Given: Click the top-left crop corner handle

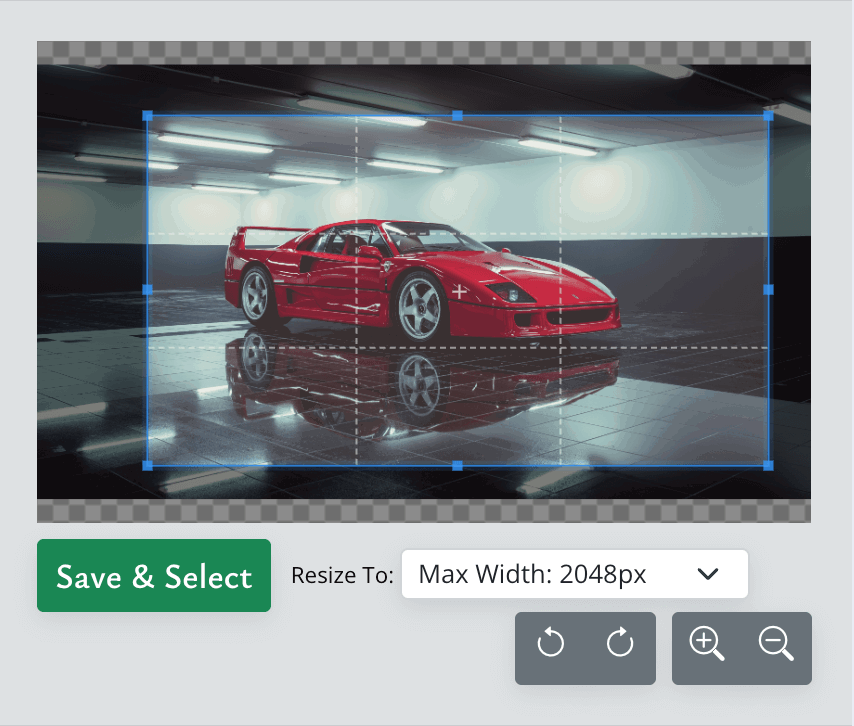Looking at the screenshot, I should click(148, 115).
